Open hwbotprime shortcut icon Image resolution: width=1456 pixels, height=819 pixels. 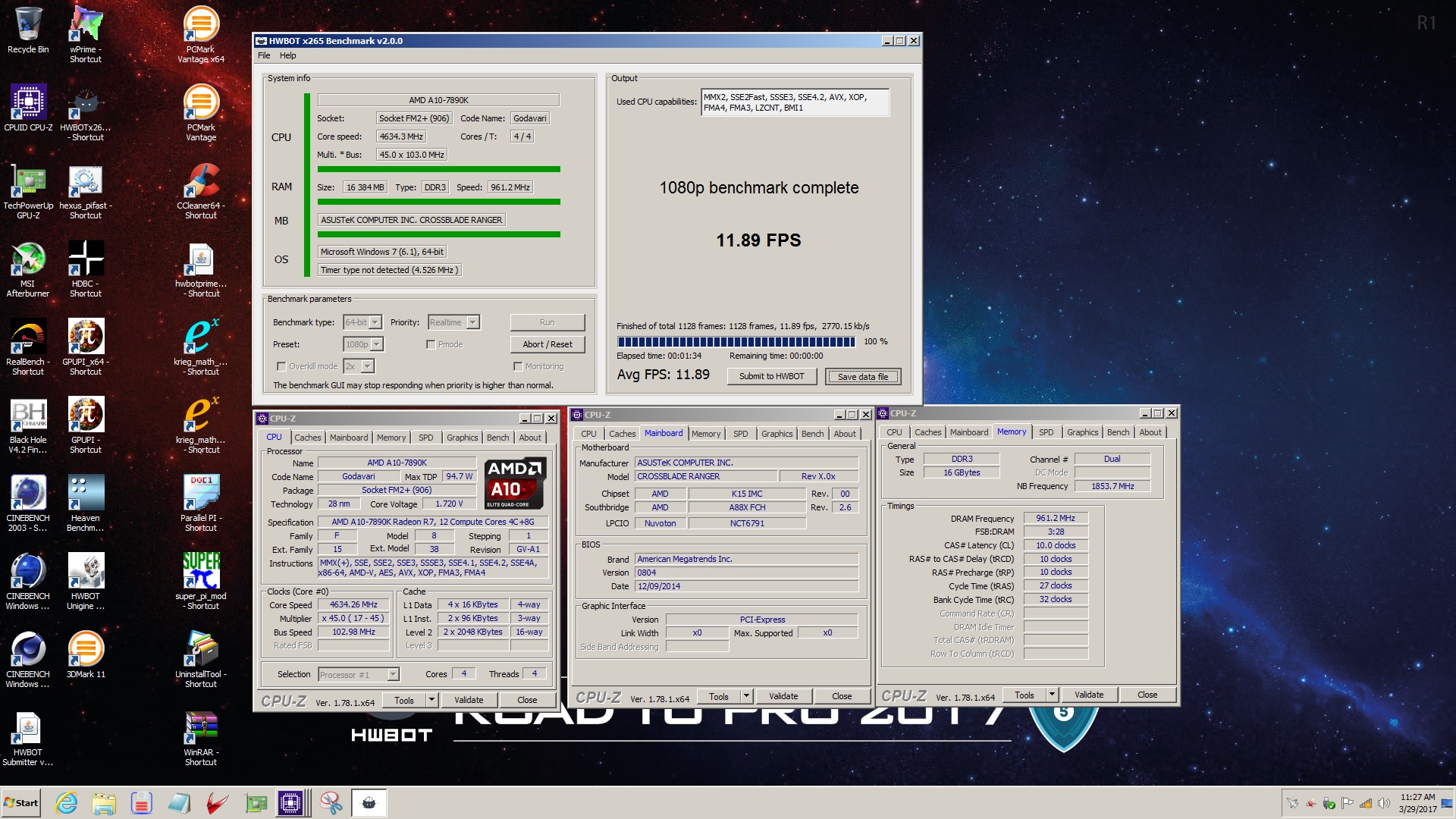pos(201,269)
